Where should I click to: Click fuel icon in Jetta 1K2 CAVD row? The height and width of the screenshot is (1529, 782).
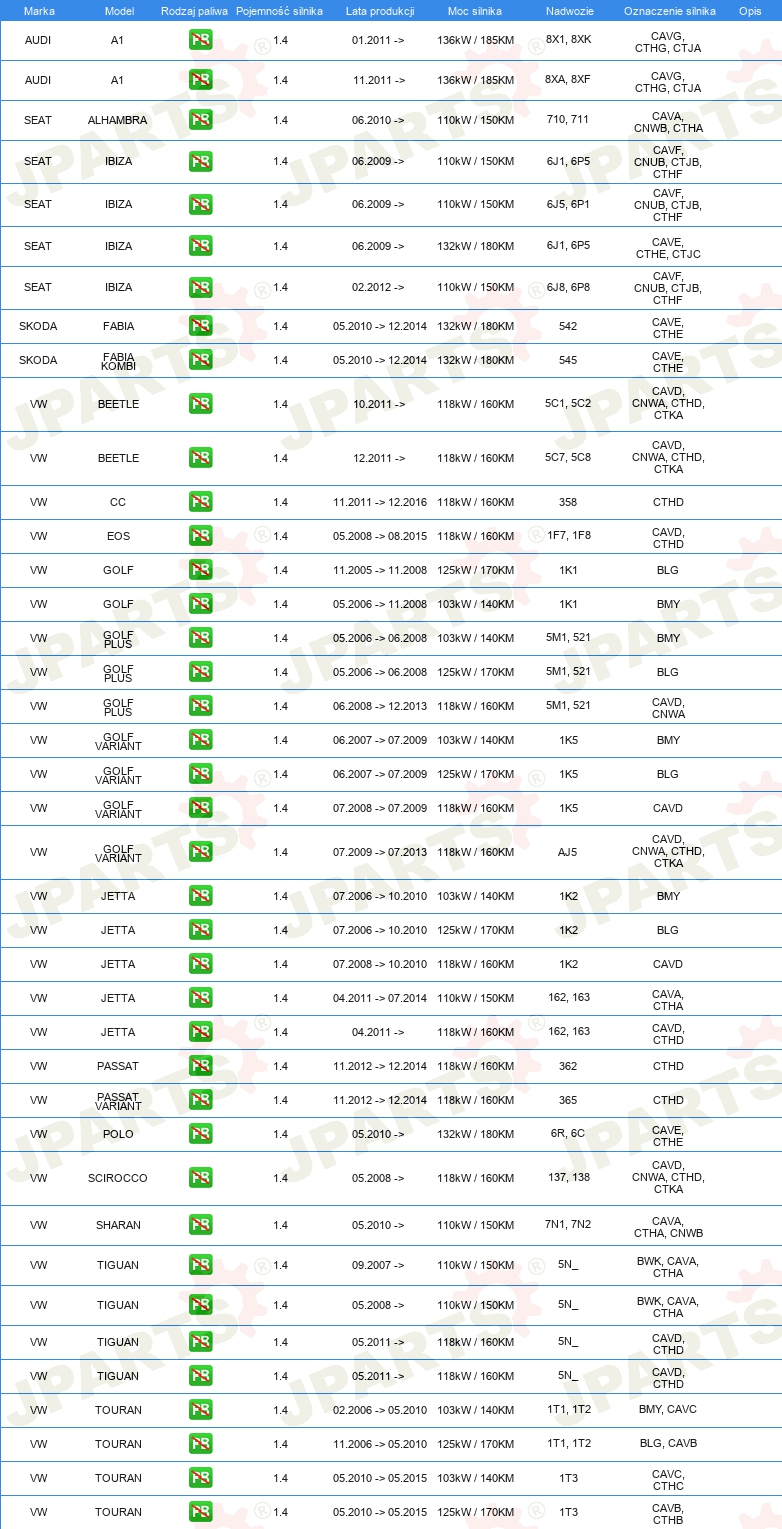pyautogui.click(x=200, y=964)
